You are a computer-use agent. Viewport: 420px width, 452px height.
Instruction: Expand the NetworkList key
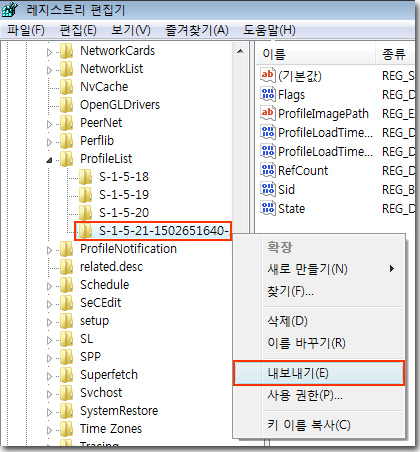(x=49, y=70)
